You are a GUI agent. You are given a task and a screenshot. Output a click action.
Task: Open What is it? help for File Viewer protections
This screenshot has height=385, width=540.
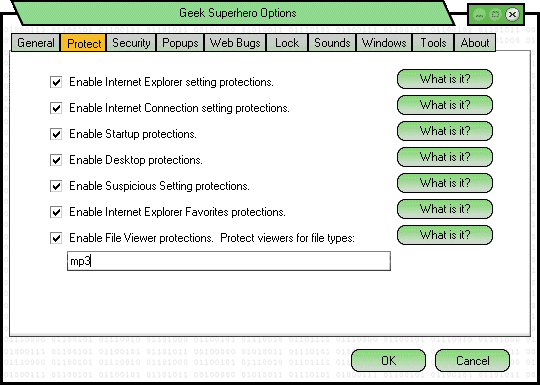point(445,235)
